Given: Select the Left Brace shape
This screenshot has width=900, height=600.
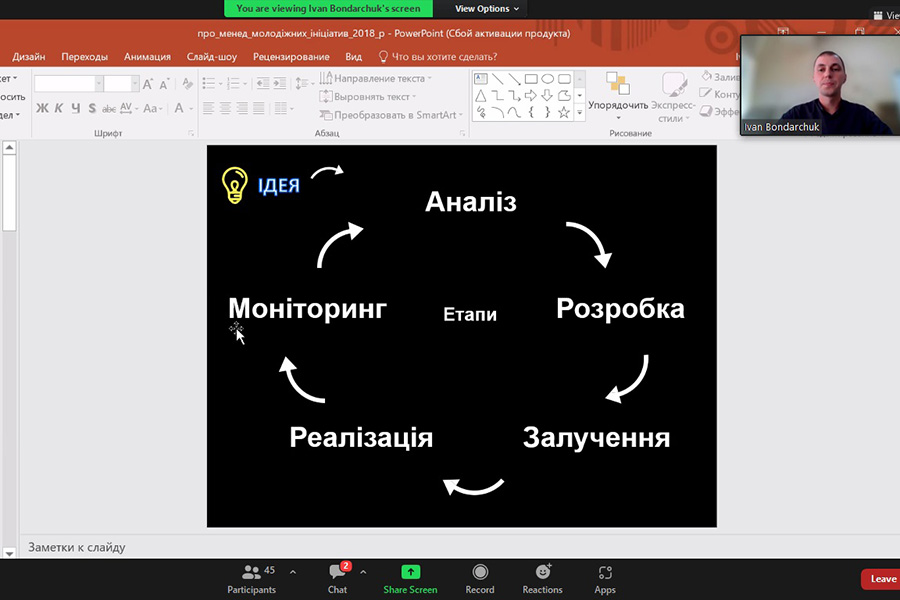Looking at the screenshot, I should pos(531,112).
